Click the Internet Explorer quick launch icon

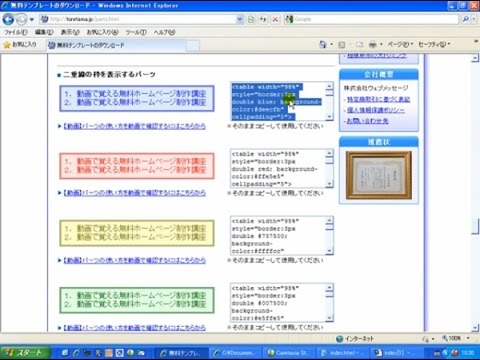pyautogui.click(x=76, y=353)
